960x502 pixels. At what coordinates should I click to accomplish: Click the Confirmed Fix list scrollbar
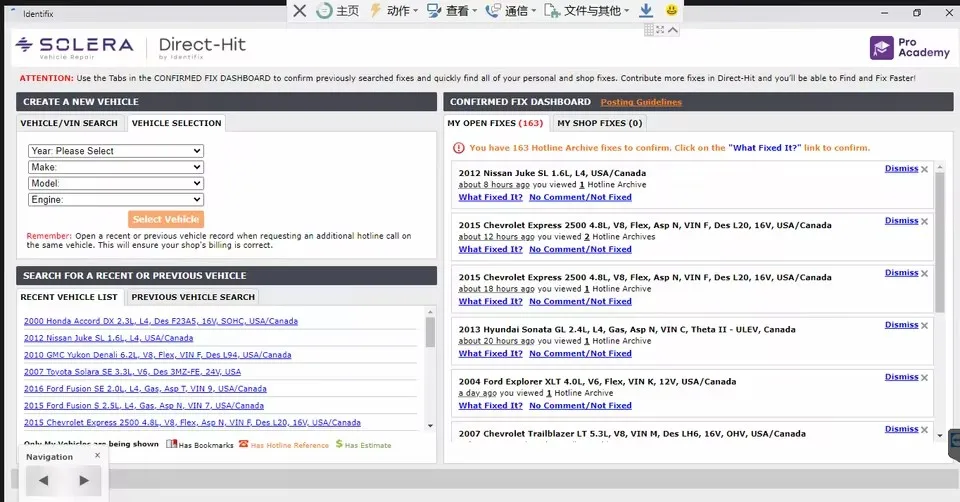[939, 240]
